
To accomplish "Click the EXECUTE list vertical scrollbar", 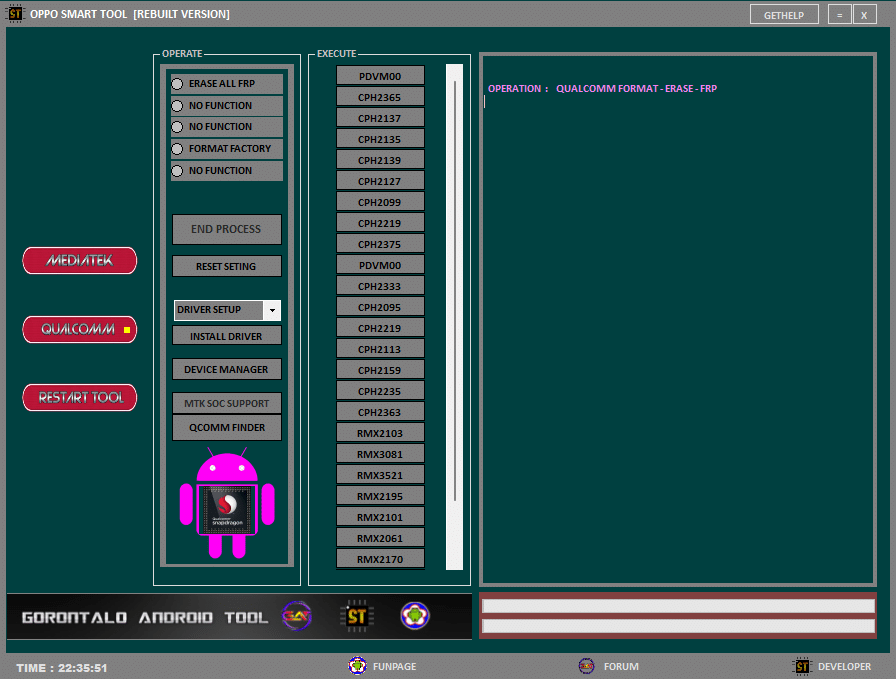I will (x=454, y=317).
